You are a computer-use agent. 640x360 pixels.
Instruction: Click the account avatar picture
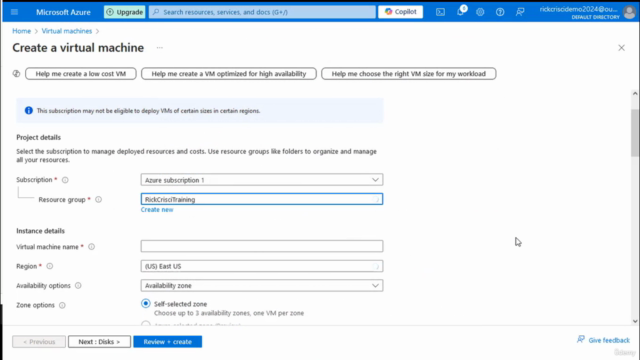(629, 12)
